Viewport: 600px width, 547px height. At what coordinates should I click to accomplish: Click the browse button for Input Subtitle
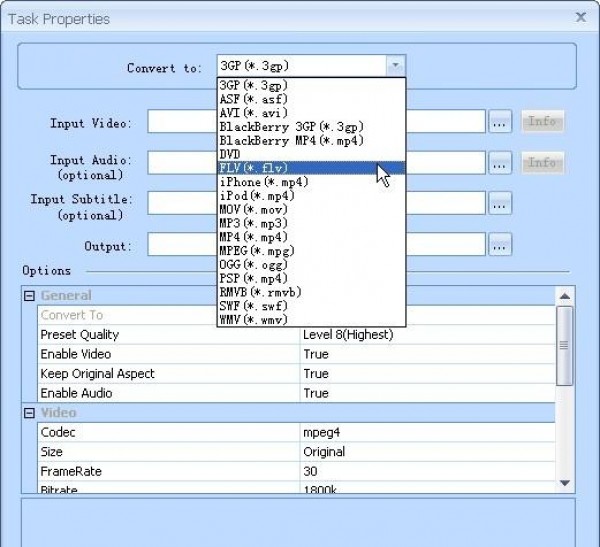(x=500, y=203)
